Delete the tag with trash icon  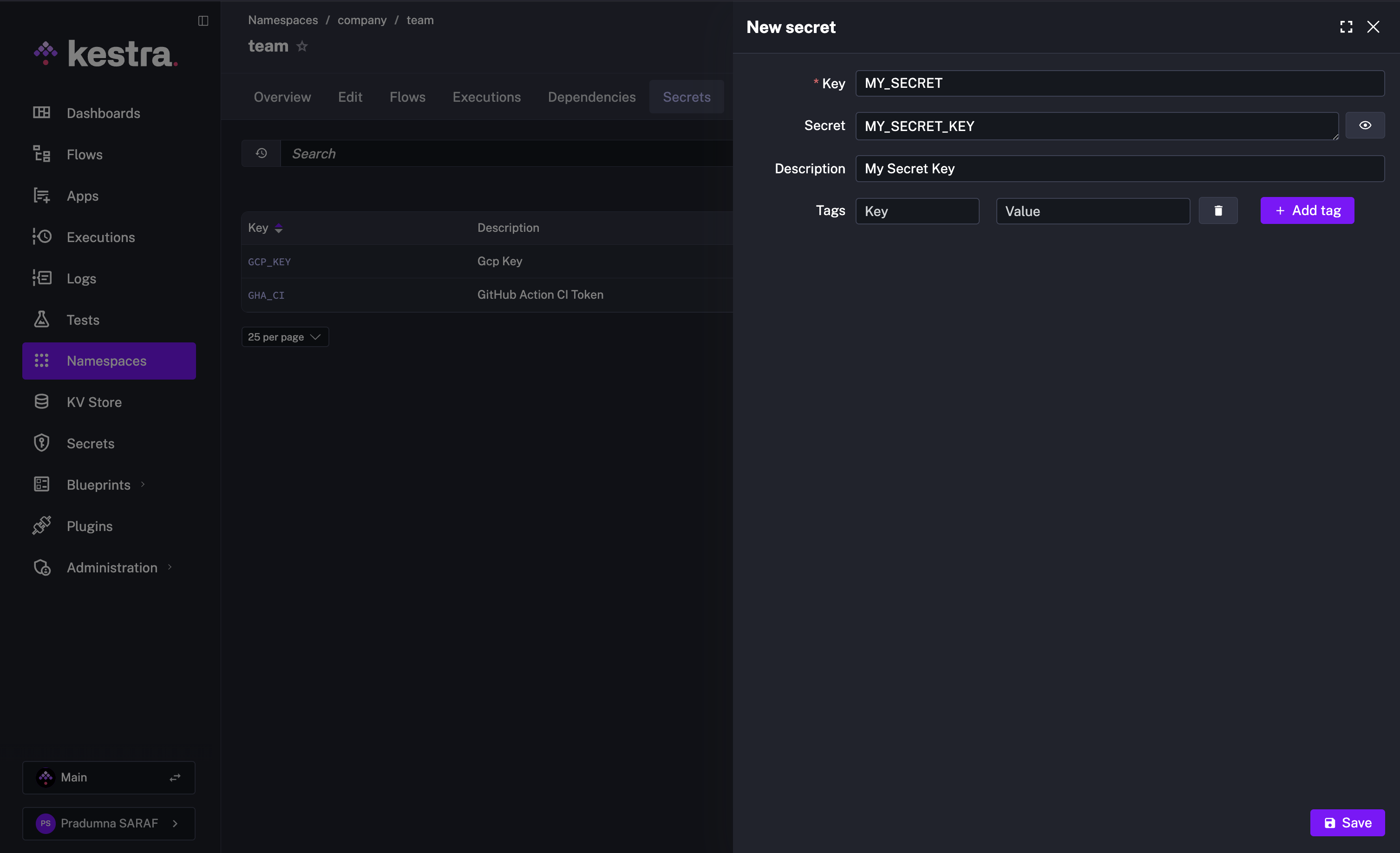tap(1217, 211)
